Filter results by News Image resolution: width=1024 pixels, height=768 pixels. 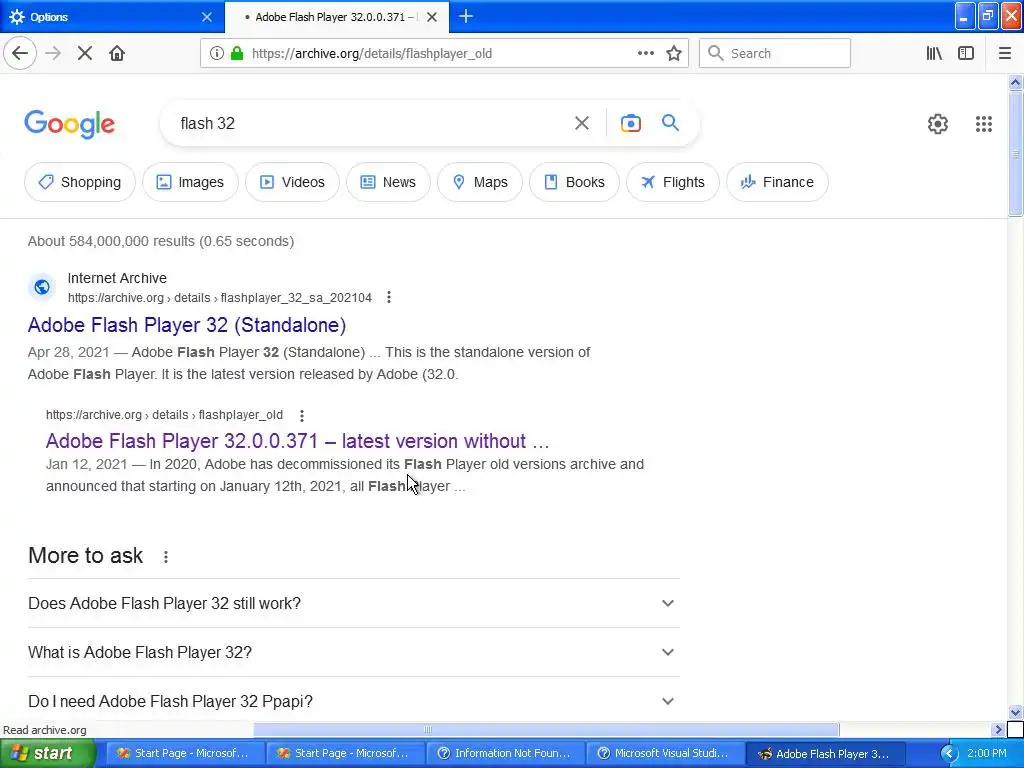(x=388, y=182)
